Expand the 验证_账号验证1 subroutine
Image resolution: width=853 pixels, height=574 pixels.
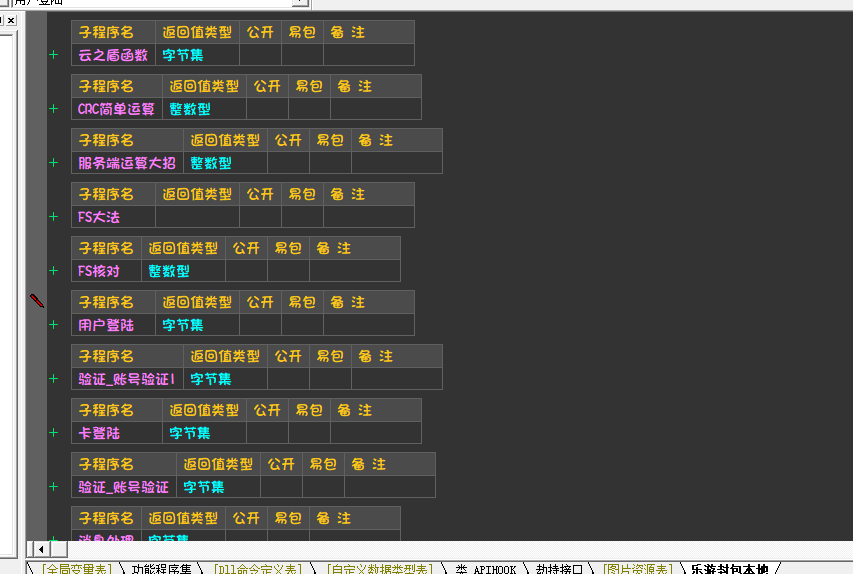tap(53, 379)
